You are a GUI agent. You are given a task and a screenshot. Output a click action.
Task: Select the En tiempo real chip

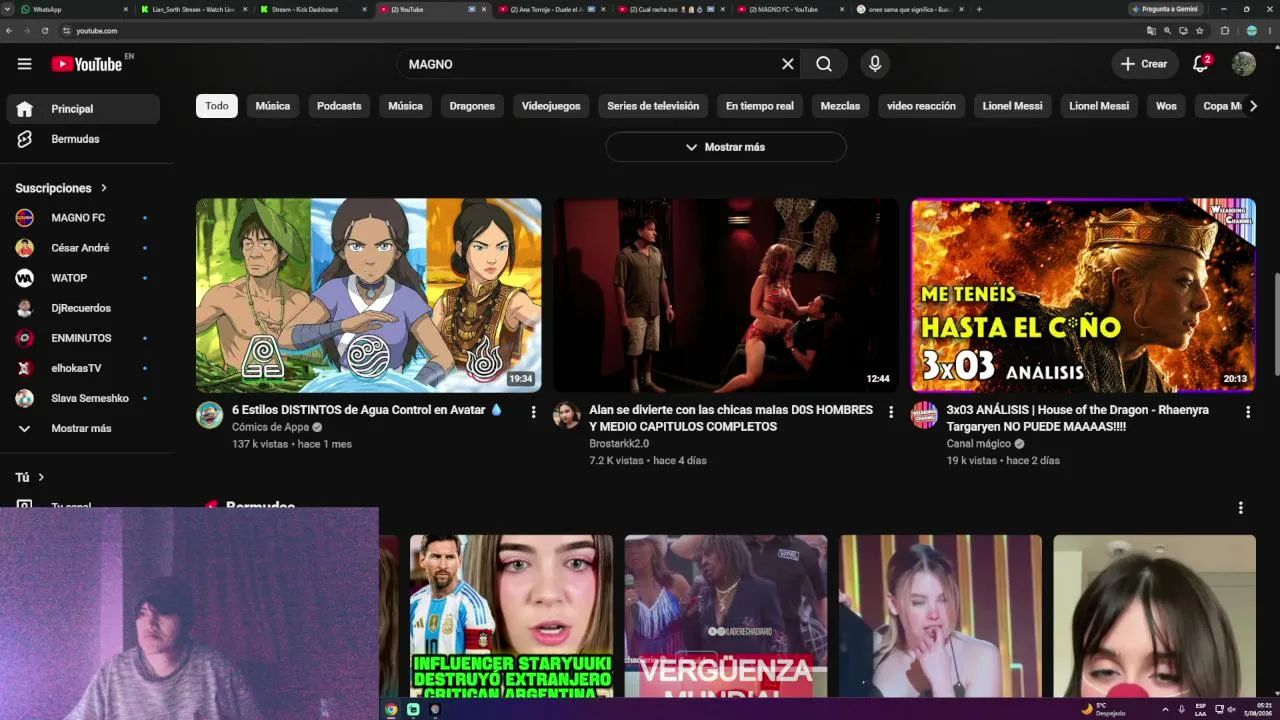click(760, 106)
